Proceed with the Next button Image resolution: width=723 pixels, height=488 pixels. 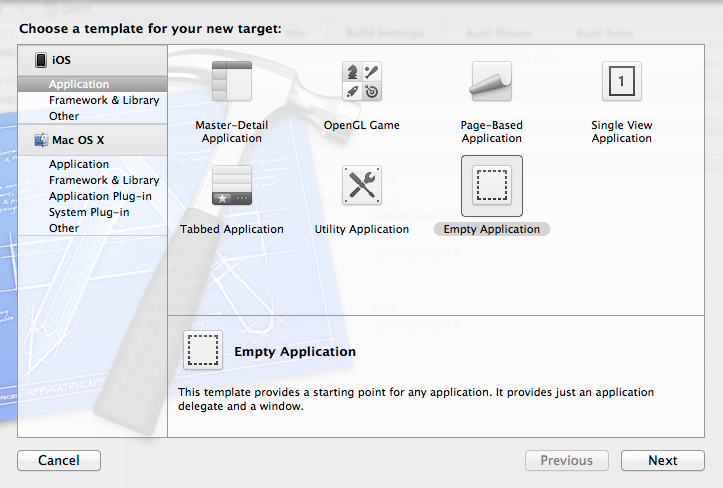click(x=663, y=460)
